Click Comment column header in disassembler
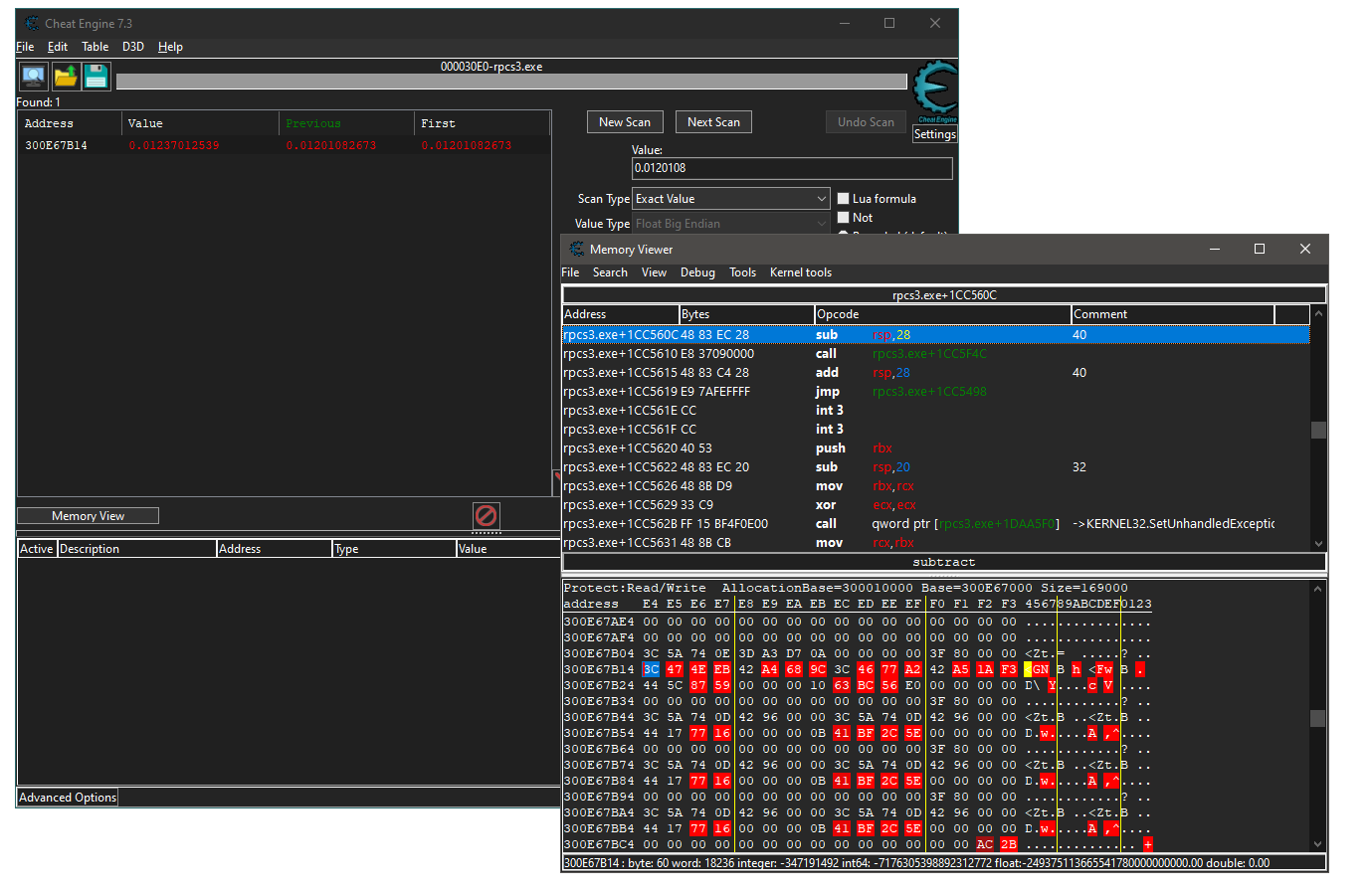Viewport: 1372px width, 895px height. (x=1172, y=314)
